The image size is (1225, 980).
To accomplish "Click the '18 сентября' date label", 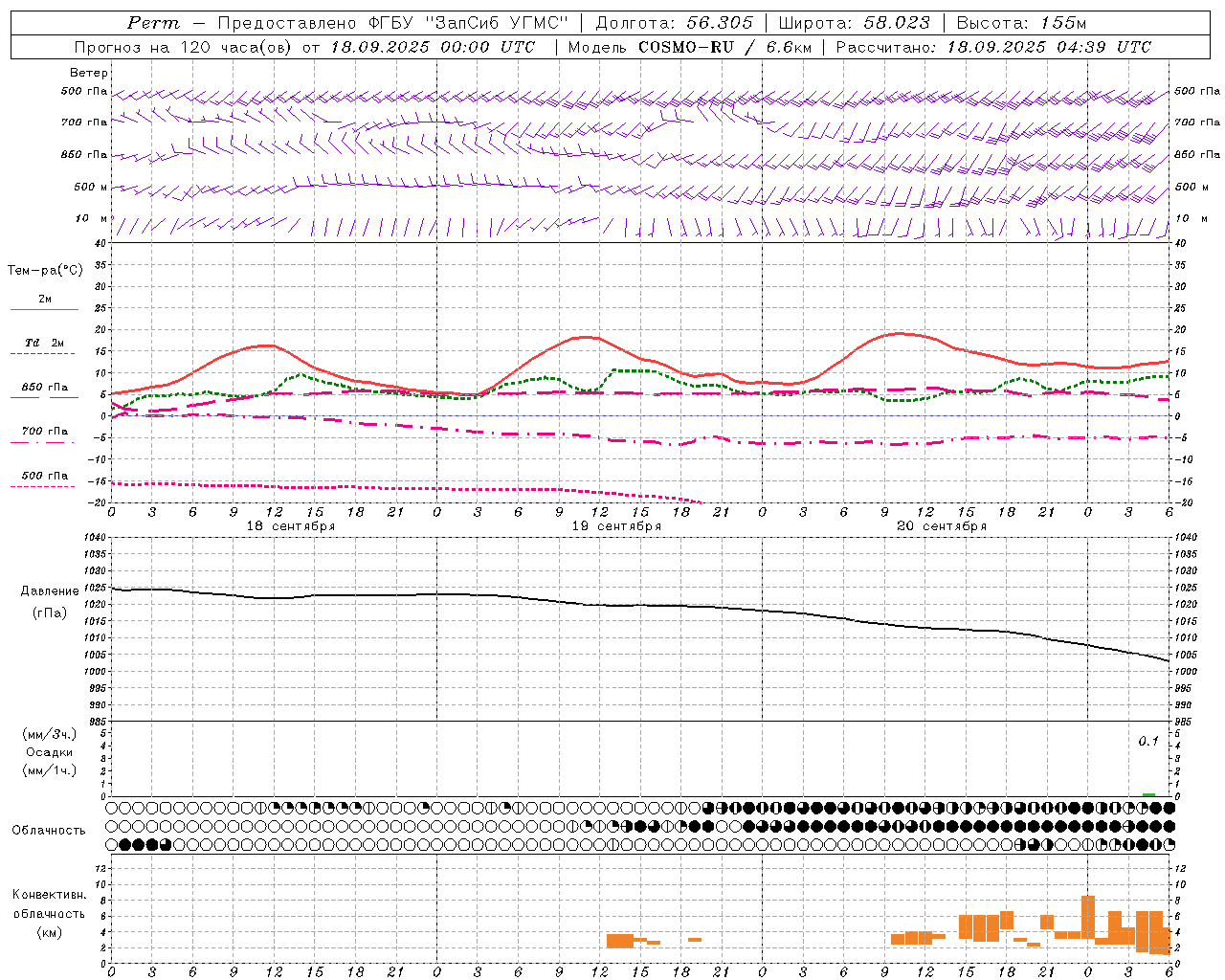I will [291, 526].
